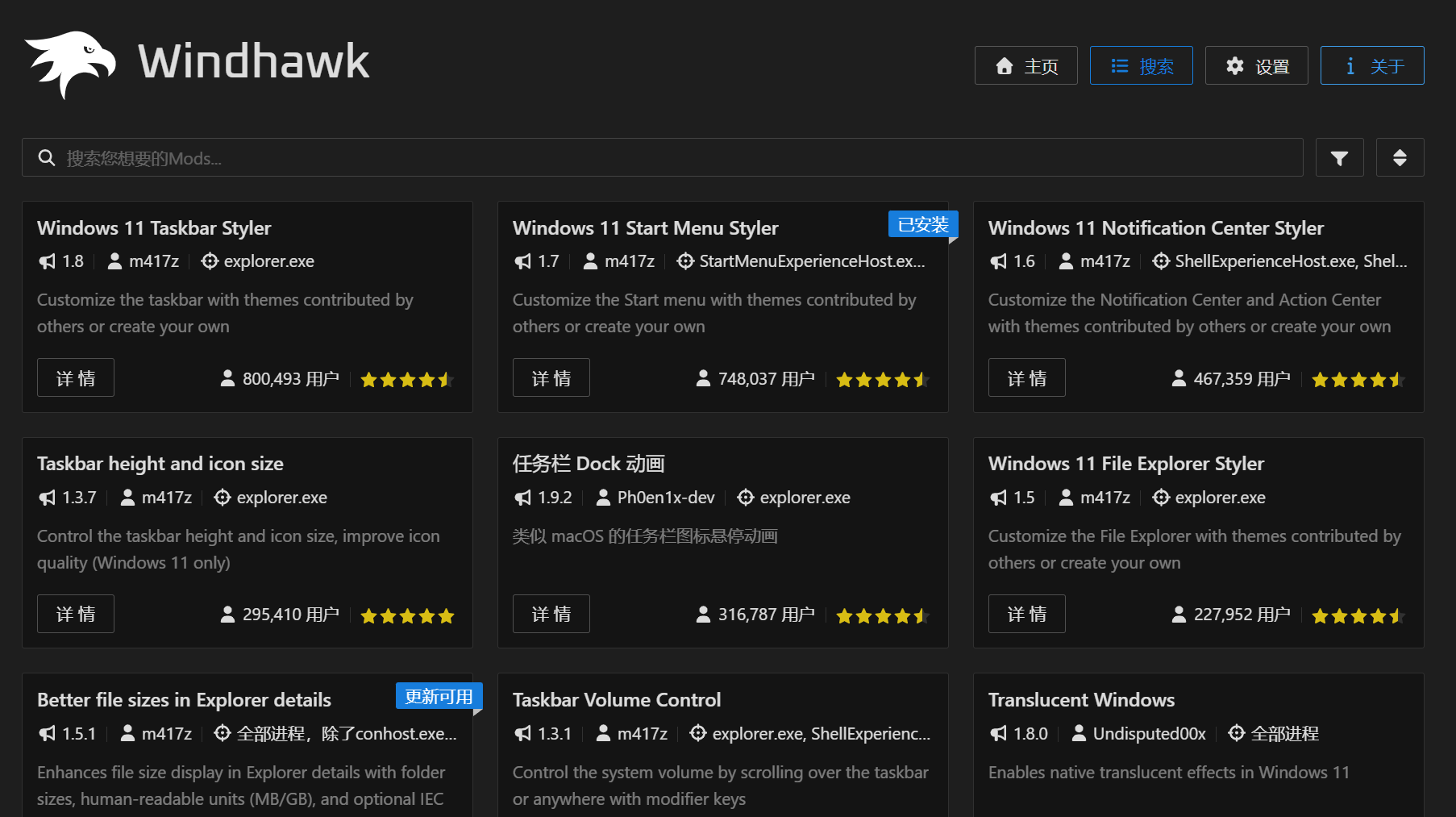1456x817 pixels.
Task: Open details for Windows 11 Start Menu Styler
Action: [551, 377]
